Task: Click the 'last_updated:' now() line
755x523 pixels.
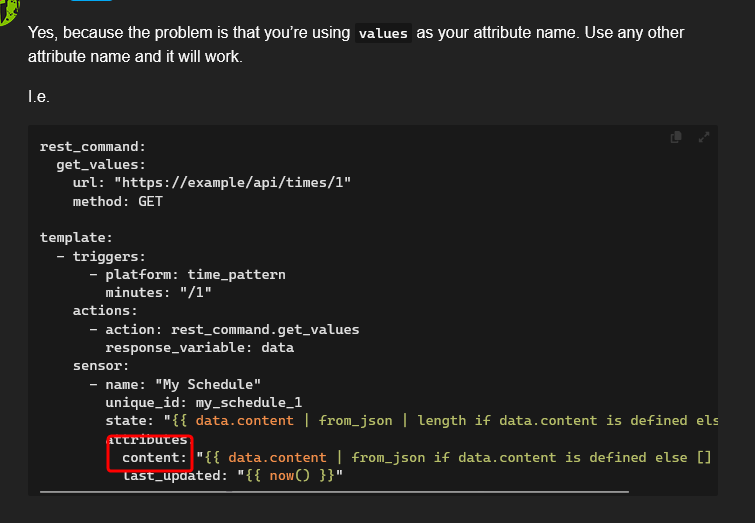Action: (232, 476)
